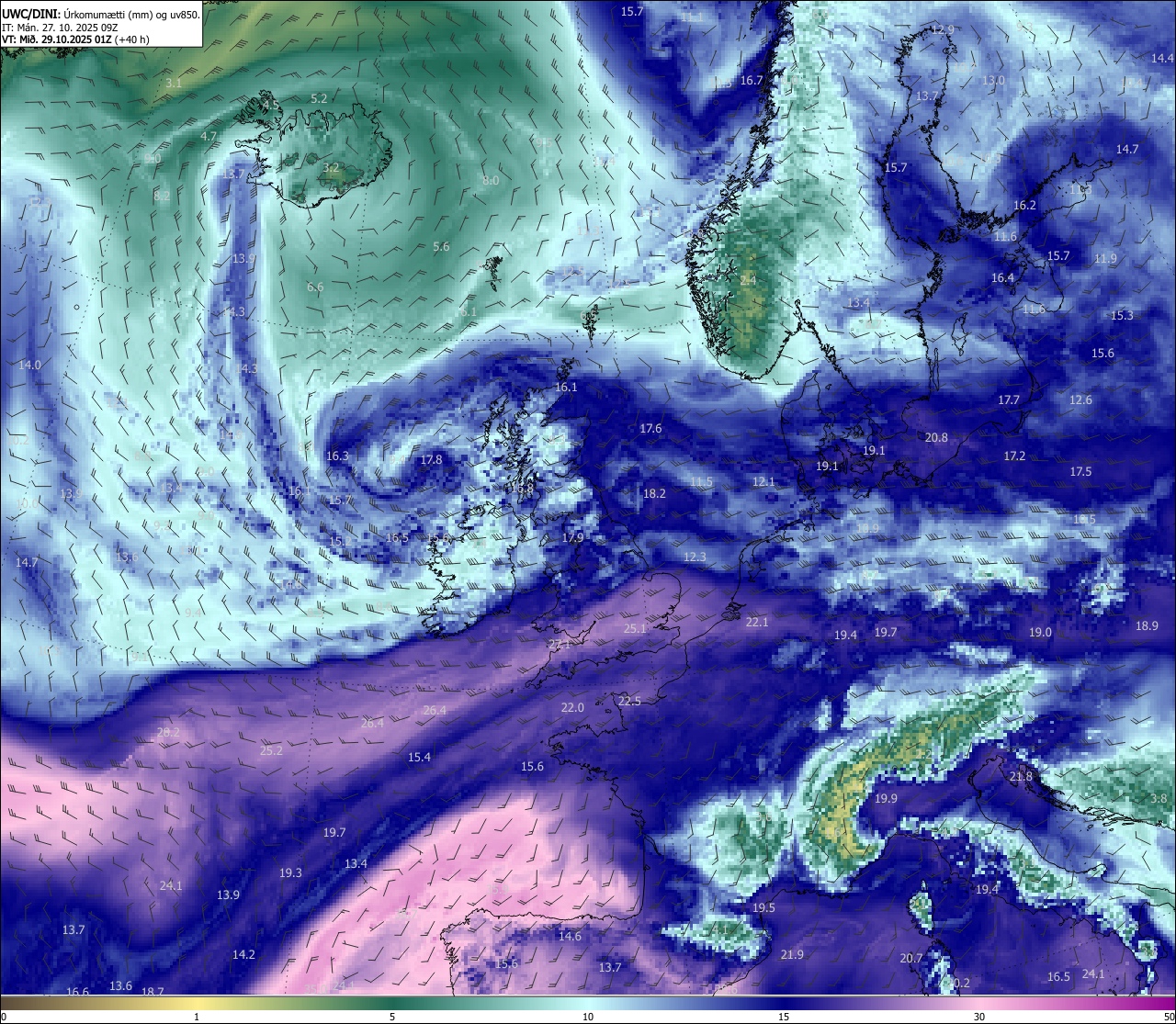Click the 17.2 value label
The image size is (1176, 1024).
[1014, 456]
